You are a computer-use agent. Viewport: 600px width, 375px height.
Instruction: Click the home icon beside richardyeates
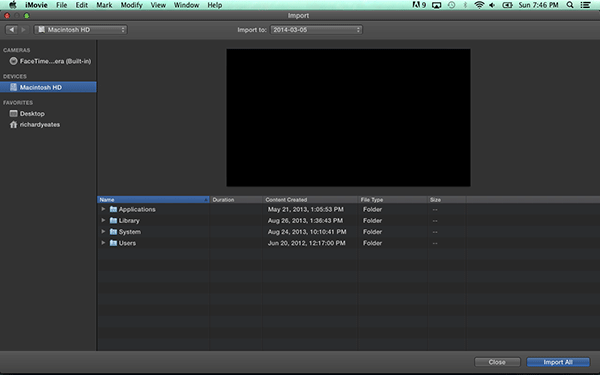13,124
